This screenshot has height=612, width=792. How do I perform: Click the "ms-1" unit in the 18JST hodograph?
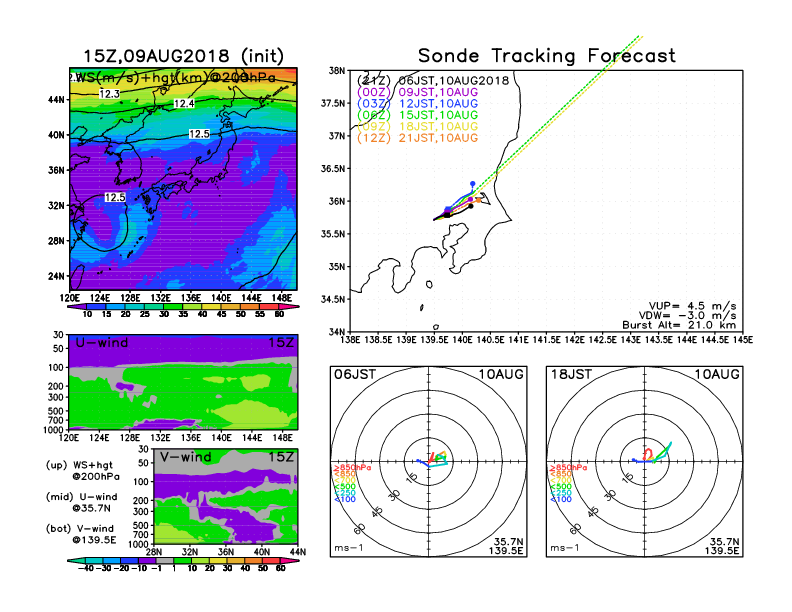point(565,547)
